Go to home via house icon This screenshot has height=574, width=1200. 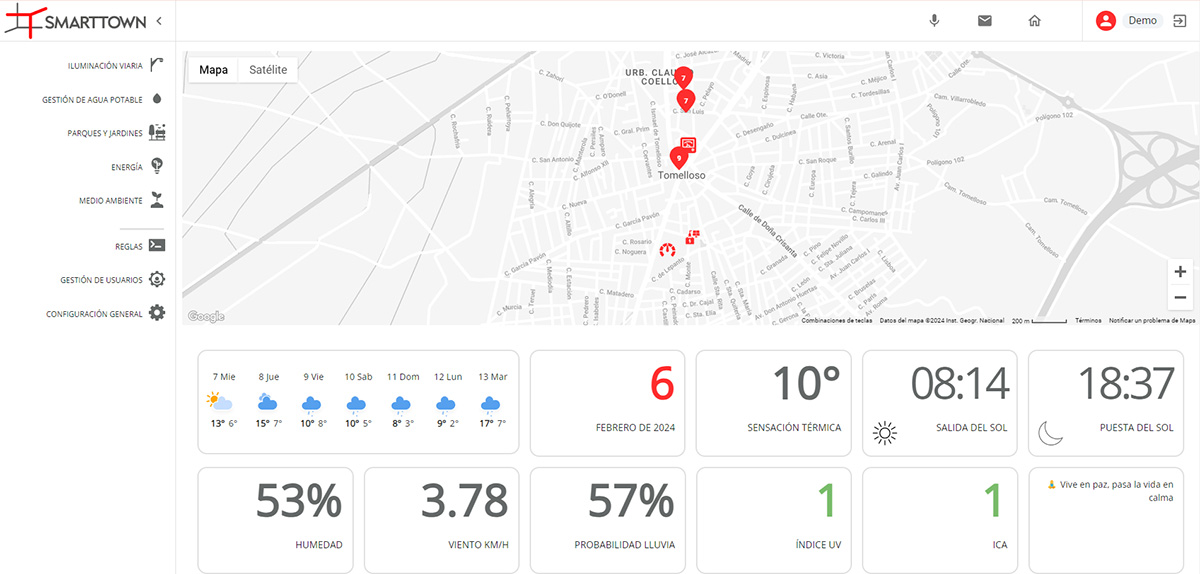[x=1035, y=20]
